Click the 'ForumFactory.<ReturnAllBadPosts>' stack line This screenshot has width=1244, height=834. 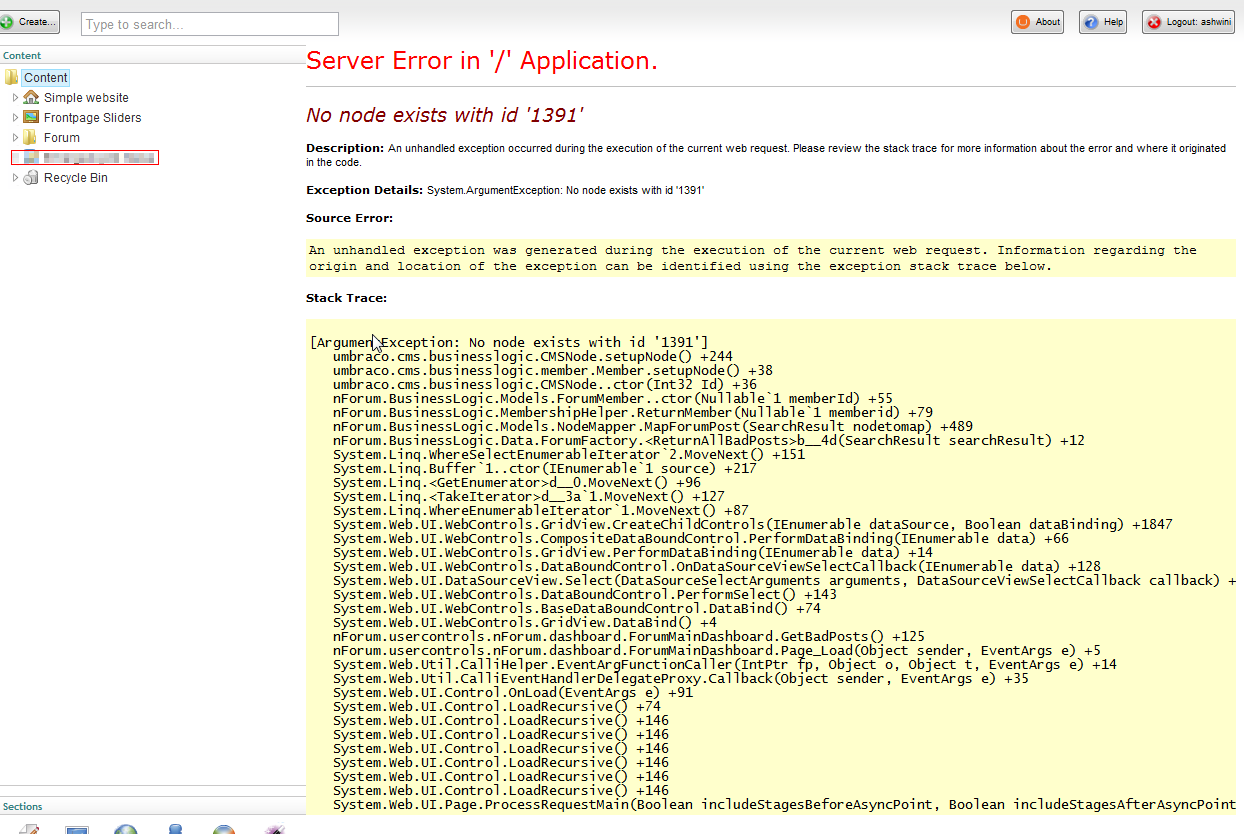point(709,440)
